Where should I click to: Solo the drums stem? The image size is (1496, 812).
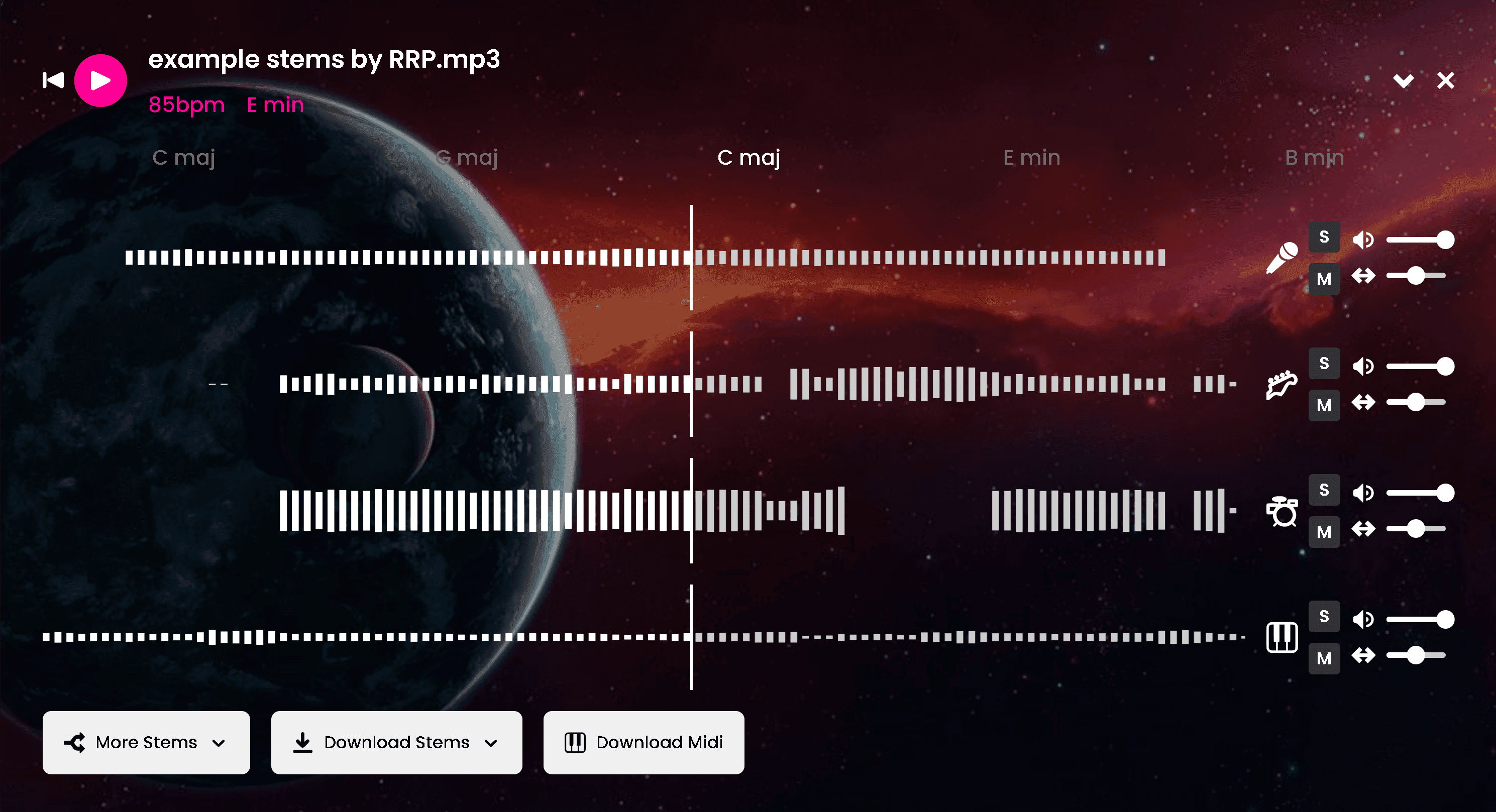pos(1324,490)
